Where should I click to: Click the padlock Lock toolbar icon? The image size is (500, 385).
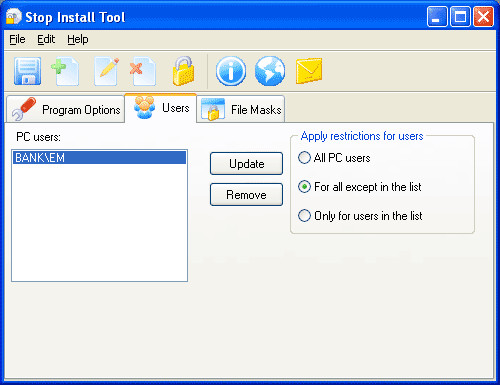183,71
